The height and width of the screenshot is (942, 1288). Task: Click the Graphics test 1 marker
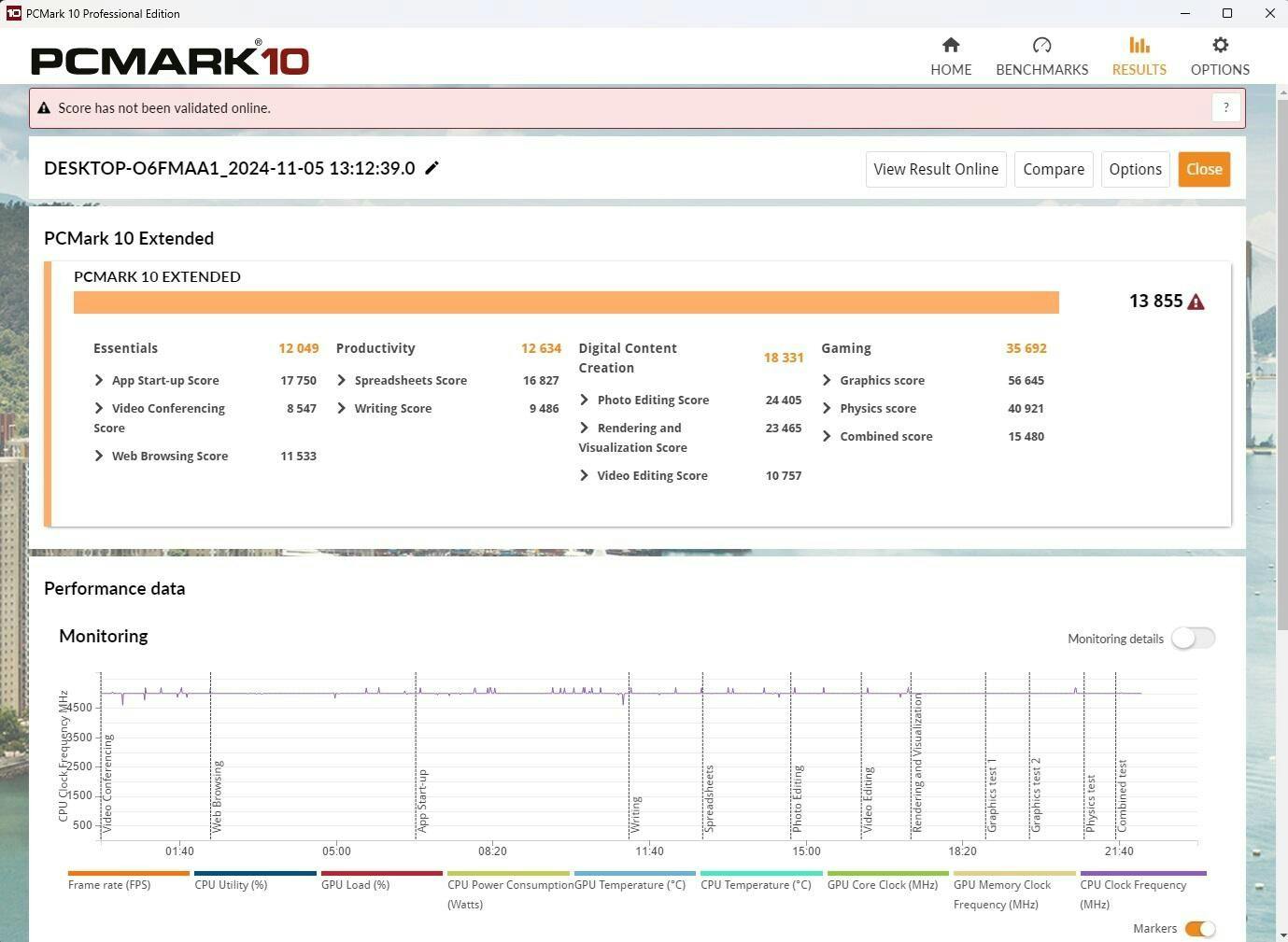click(x=992, y=794)
